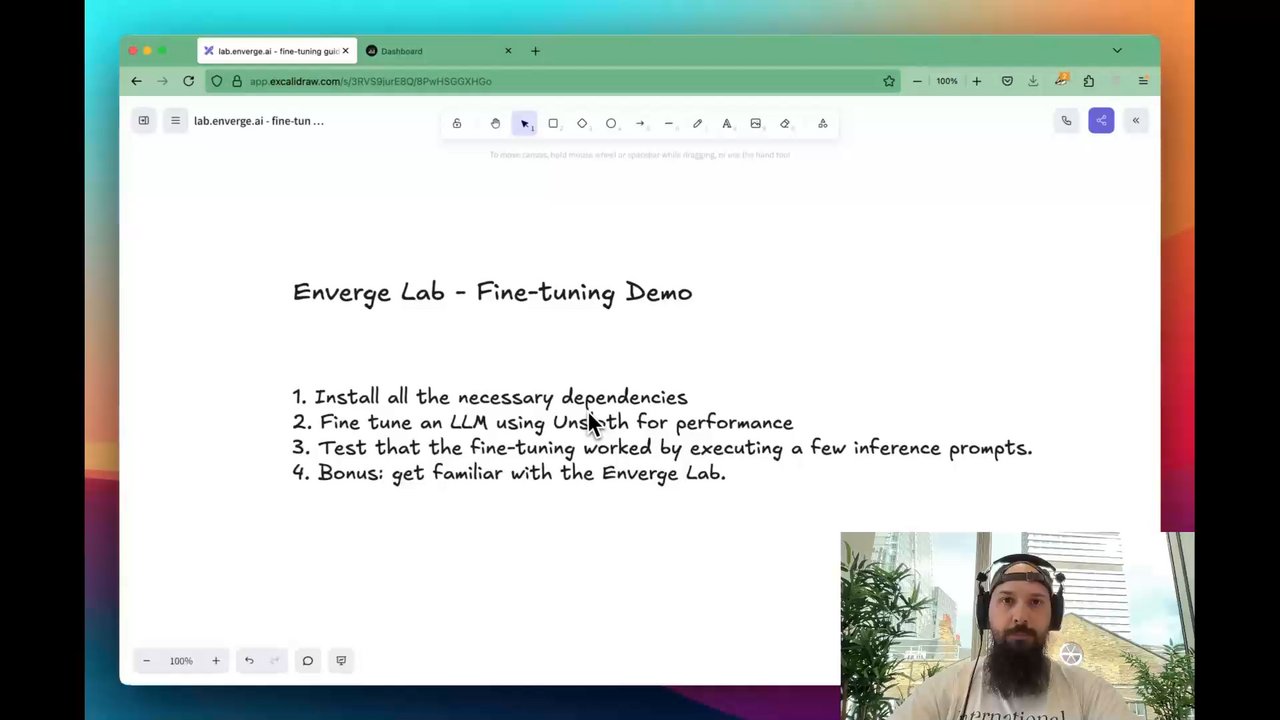Screen dimensions: 1280x720
Task: Open the browser application menu
Action: tap(1143, 81)
